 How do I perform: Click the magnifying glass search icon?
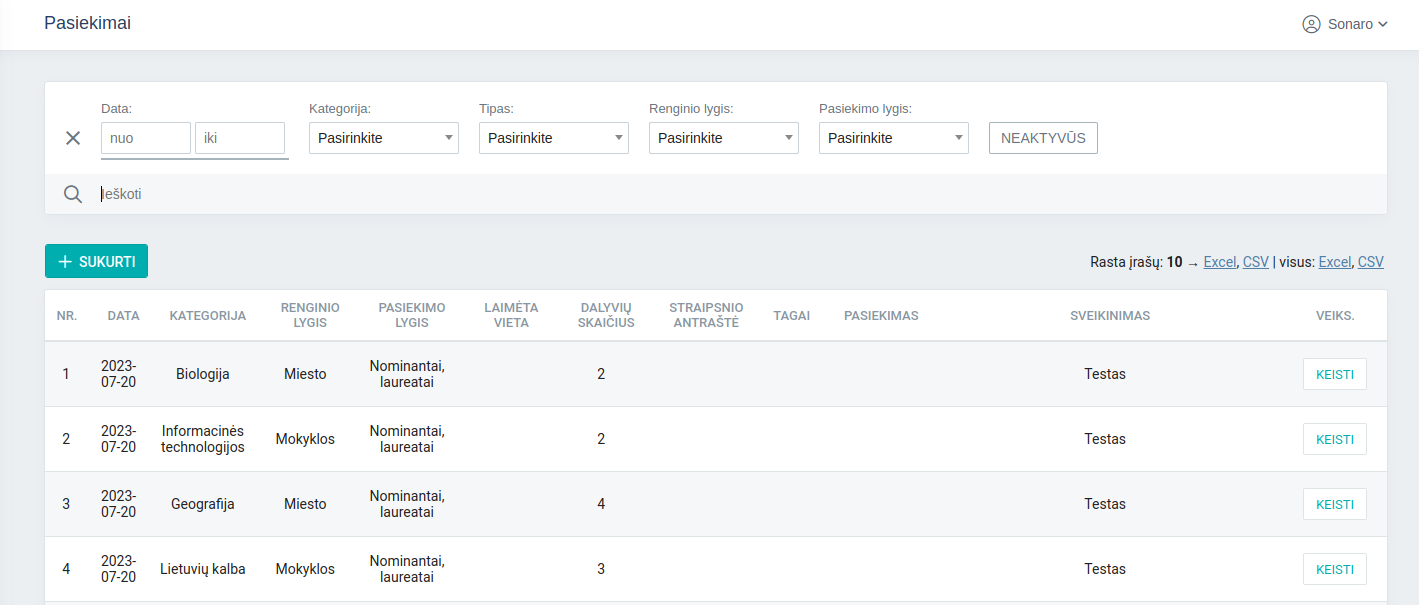[73, 194]
